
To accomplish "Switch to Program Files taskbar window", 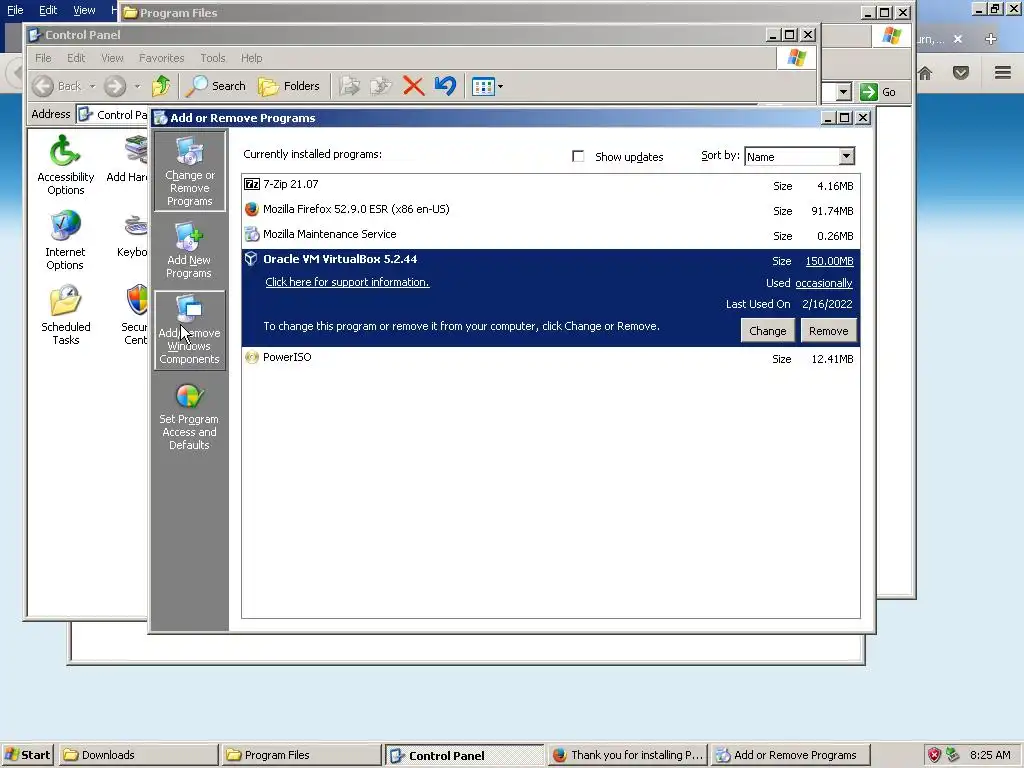I will pos(300,755).
